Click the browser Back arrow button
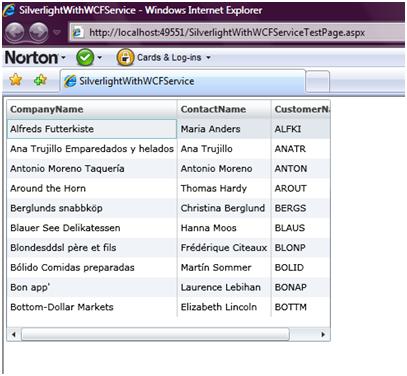The height and width of the screenshot is (376, 407). (x=15, y=32)
